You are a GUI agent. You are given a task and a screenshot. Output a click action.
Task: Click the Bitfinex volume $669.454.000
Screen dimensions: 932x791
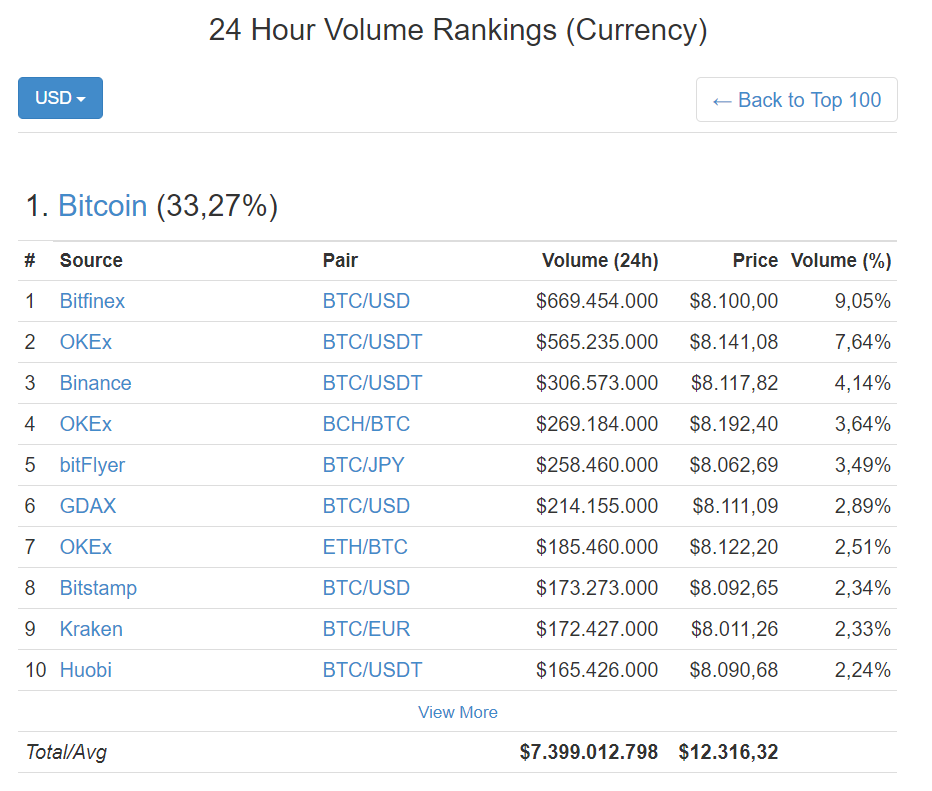pos(597,301)
